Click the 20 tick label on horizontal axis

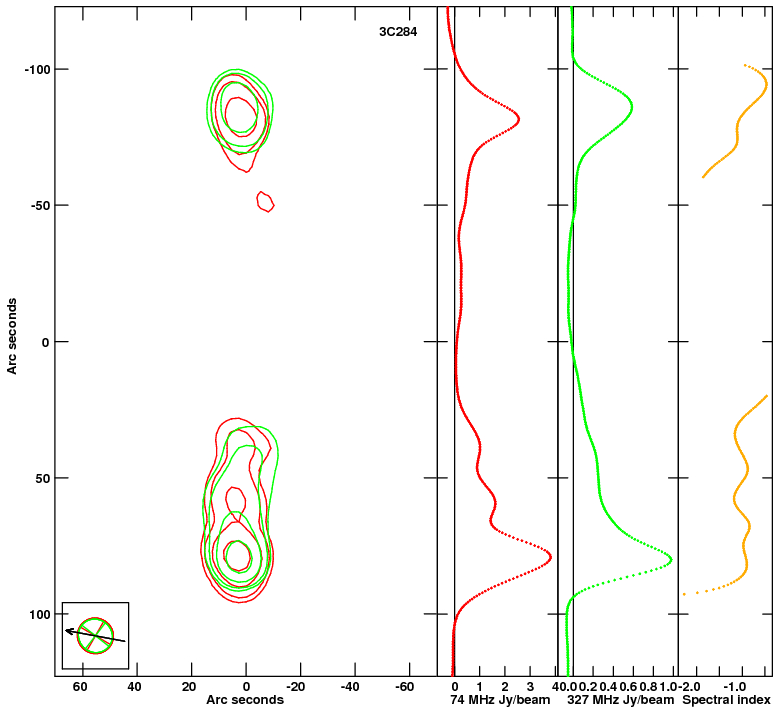[x=189, y=687]
